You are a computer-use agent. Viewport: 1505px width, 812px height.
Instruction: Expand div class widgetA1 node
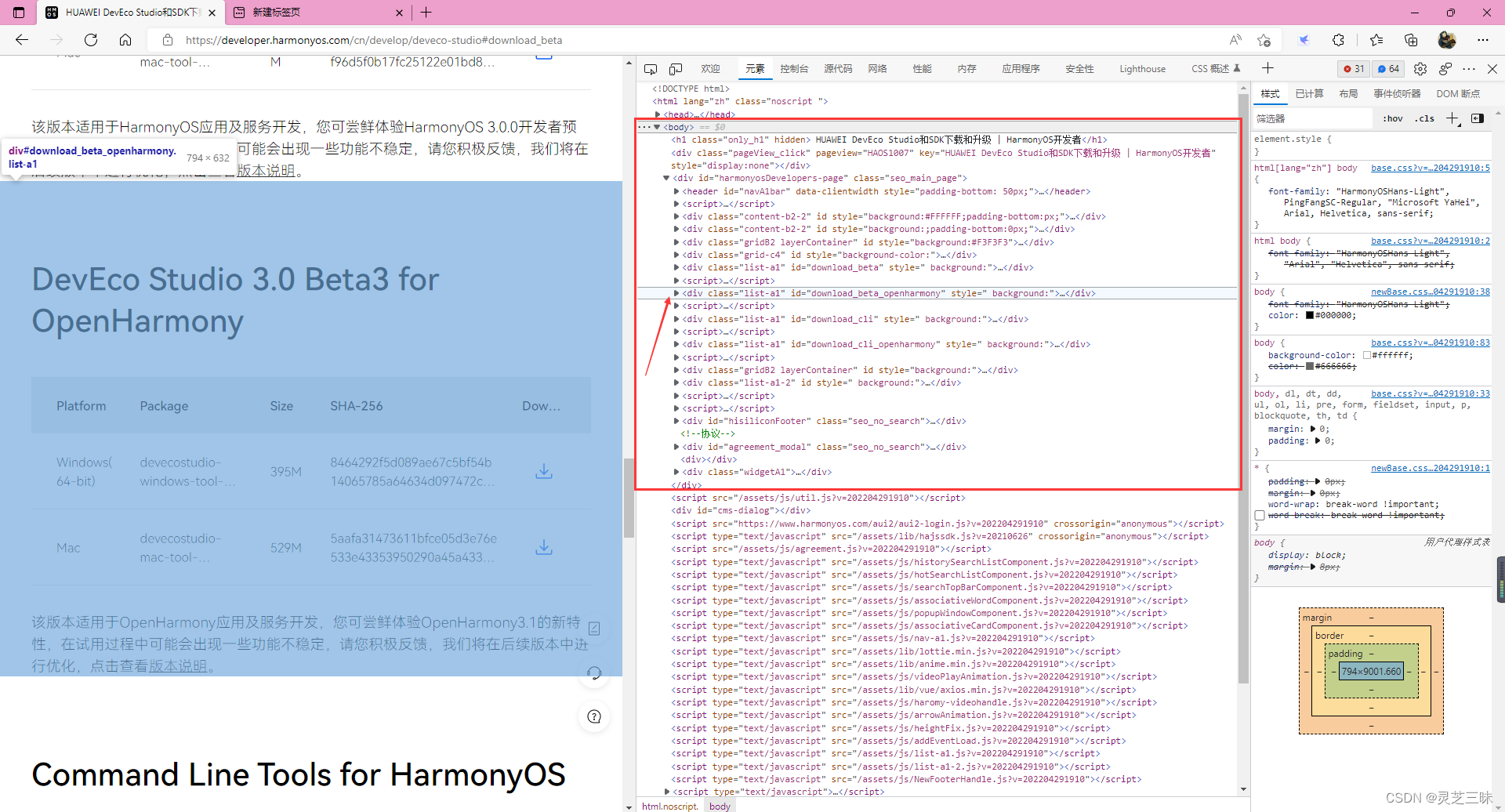tap(676, 472)
